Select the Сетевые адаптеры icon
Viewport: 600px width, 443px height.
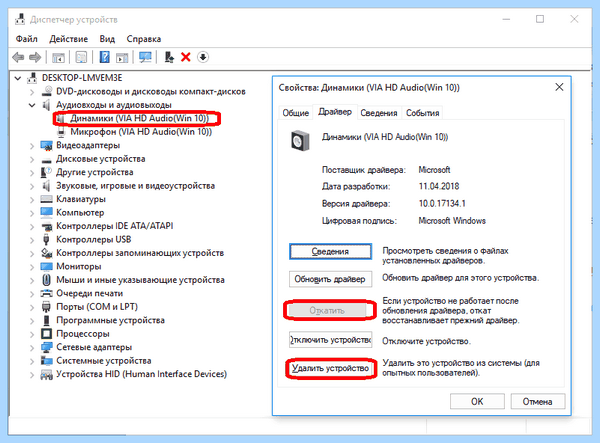click(x=46, y=347)
